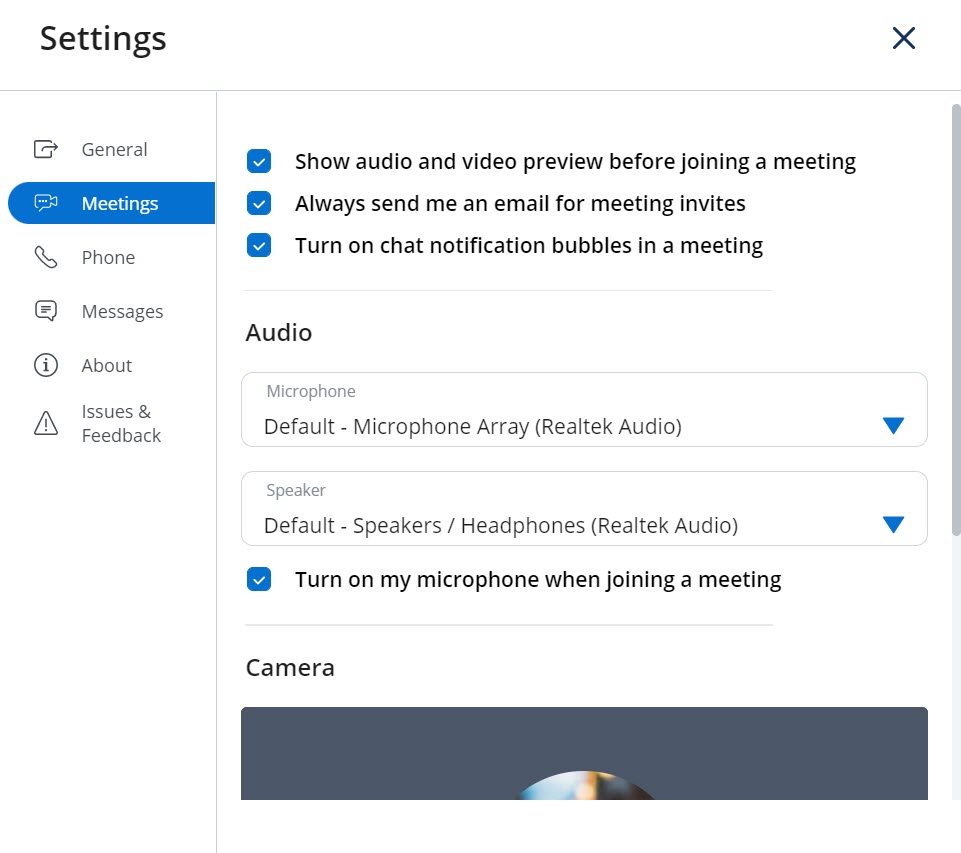Click 'Turn on my microphone' label text

(537, 580)
